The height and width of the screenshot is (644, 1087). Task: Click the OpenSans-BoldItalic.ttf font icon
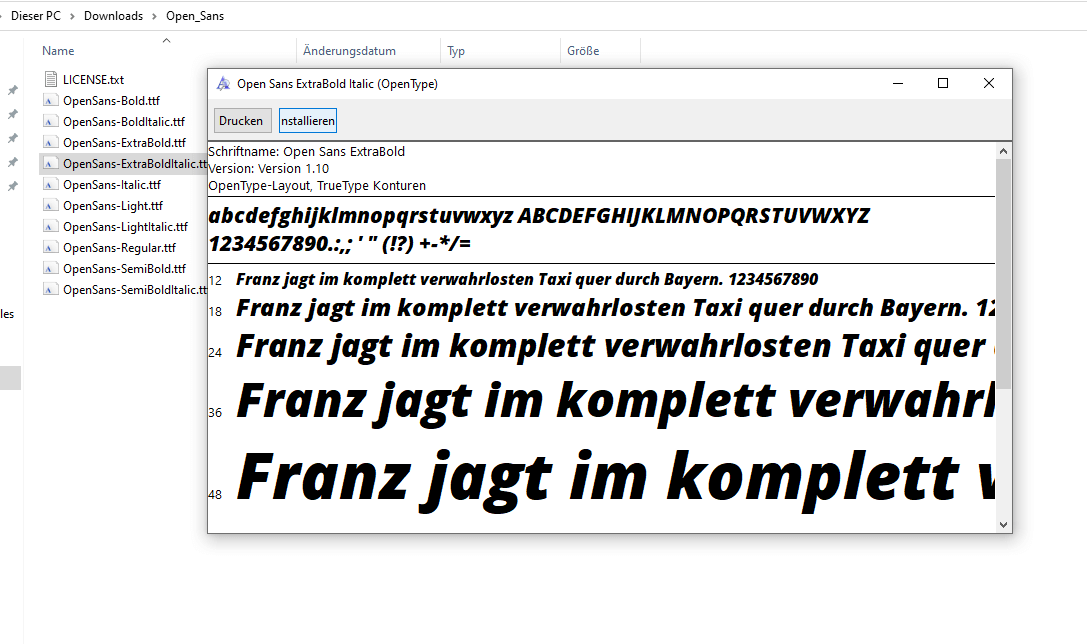[50, 121]
